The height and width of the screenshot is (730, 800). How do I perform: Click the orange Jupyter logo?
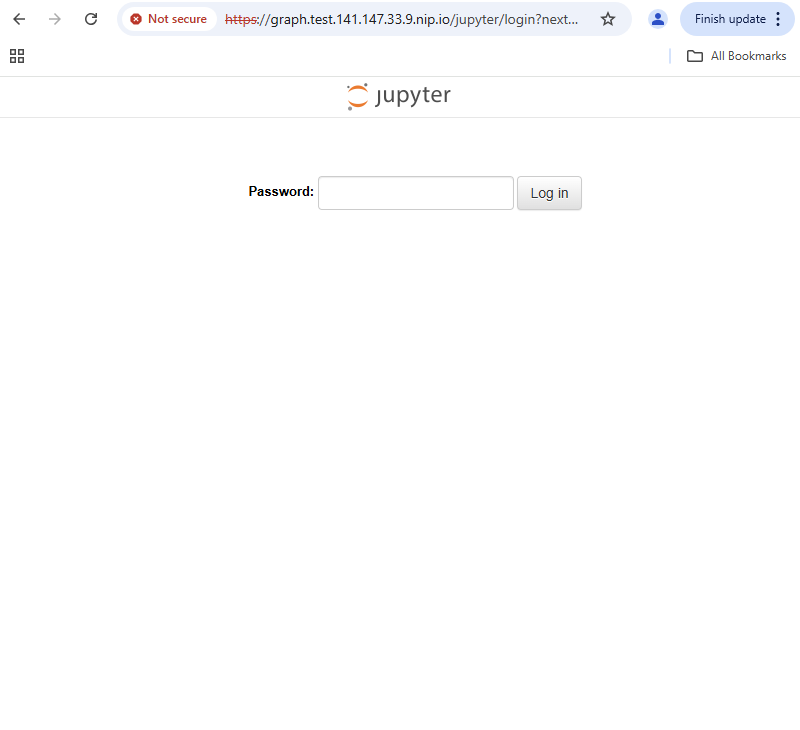[x=357, y=95]
